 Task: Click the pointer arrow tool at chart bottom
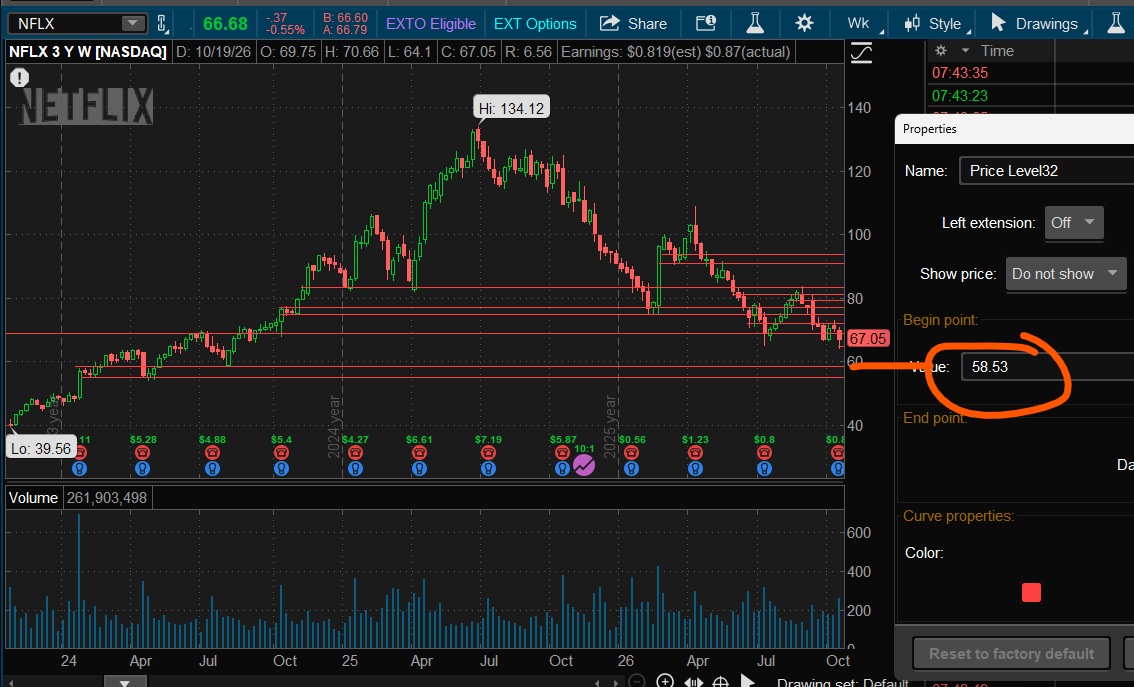(x=748, y=681)
